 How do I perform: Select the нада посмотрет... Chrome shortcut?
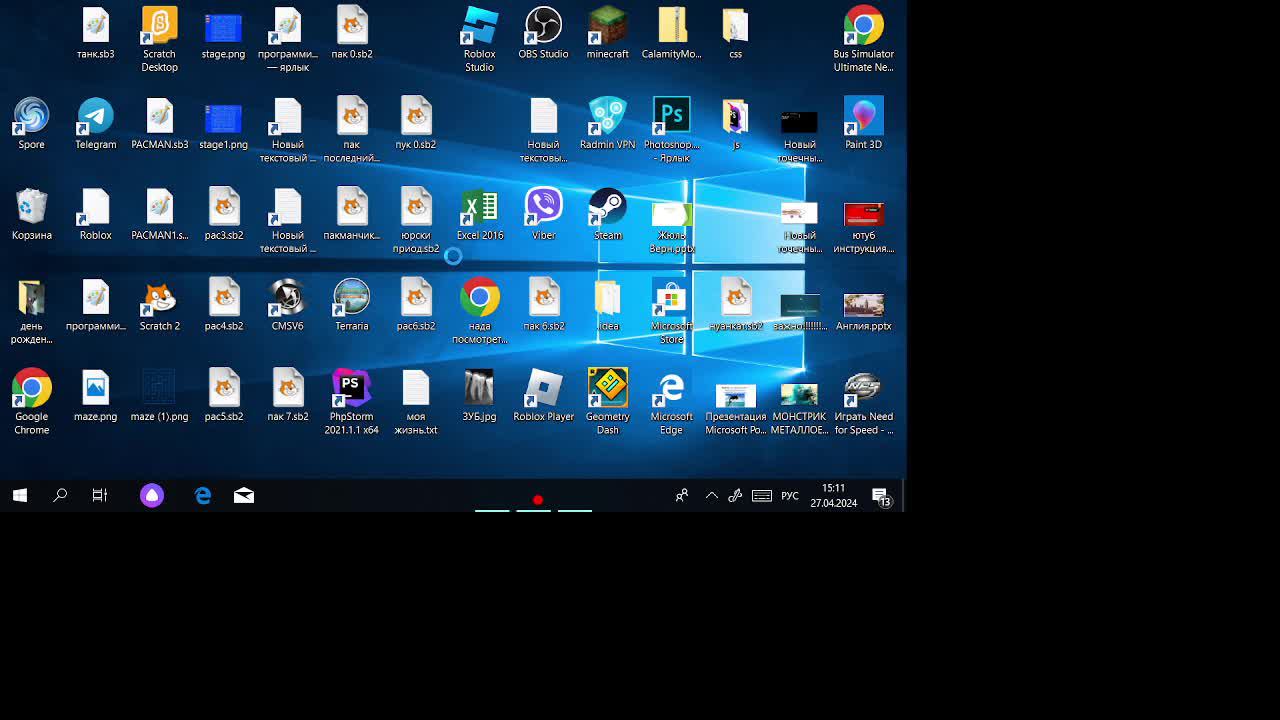click(480, 311)
